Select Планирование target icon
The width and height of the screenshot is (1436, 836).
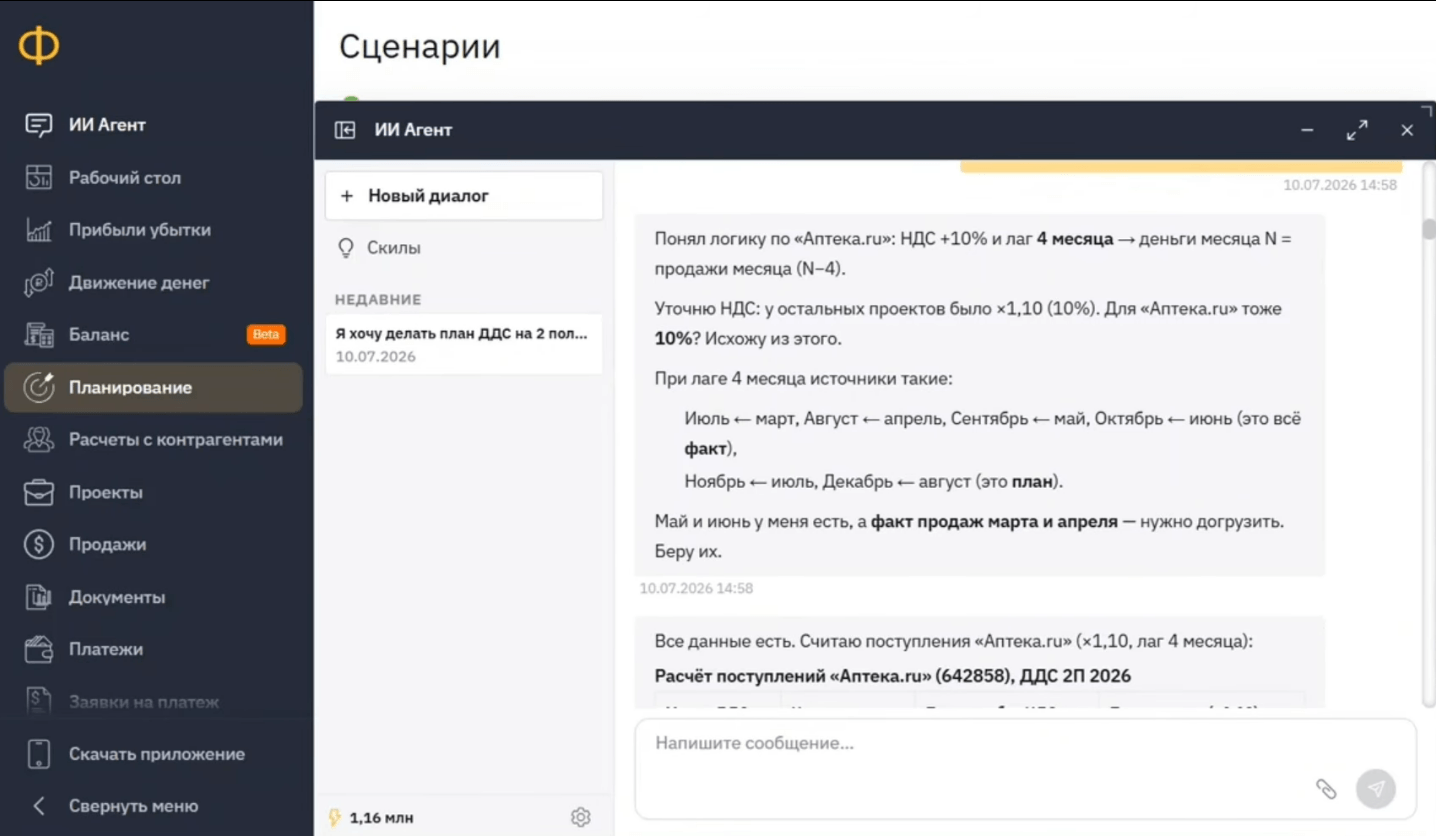tap(39, 387)
